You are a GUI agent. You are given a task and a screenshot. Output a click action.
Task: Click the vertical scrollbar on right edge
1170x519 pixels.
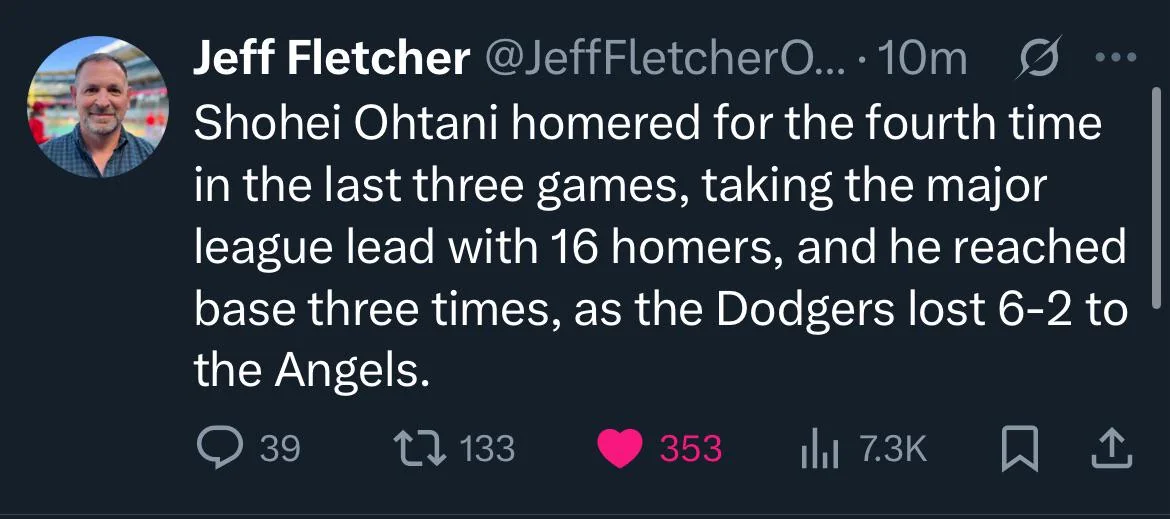pos(1157,192)
